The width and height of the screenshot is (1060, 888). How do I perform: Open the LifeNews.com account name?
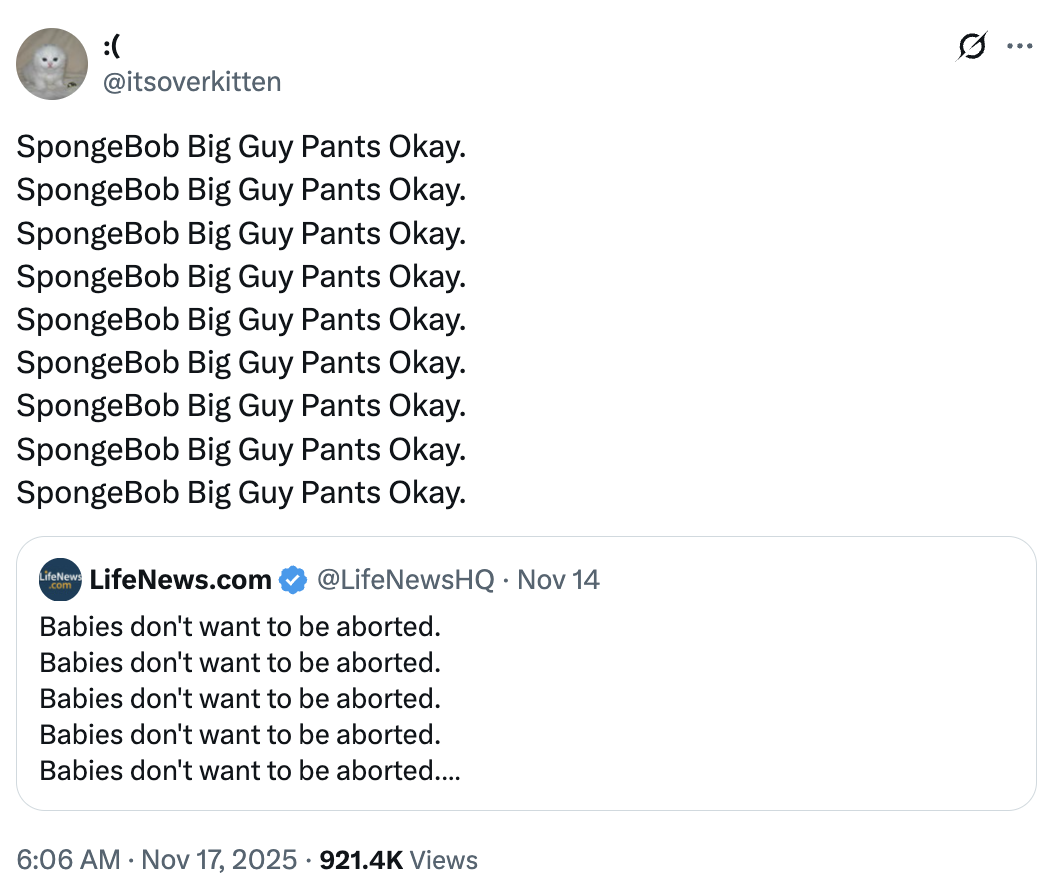tap(181, 579)
